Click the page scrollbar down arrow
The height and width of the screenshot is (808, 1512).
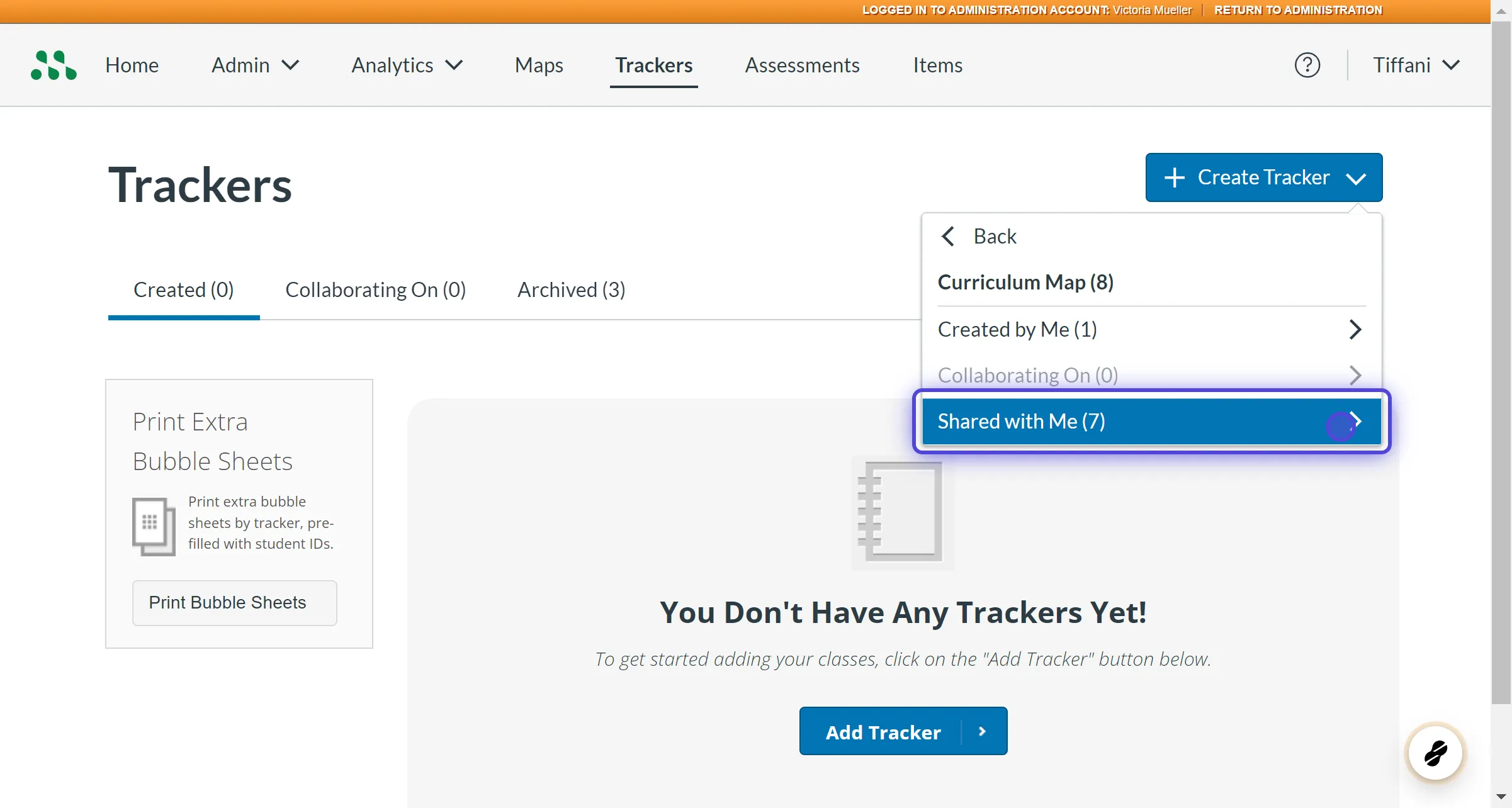1501,797
